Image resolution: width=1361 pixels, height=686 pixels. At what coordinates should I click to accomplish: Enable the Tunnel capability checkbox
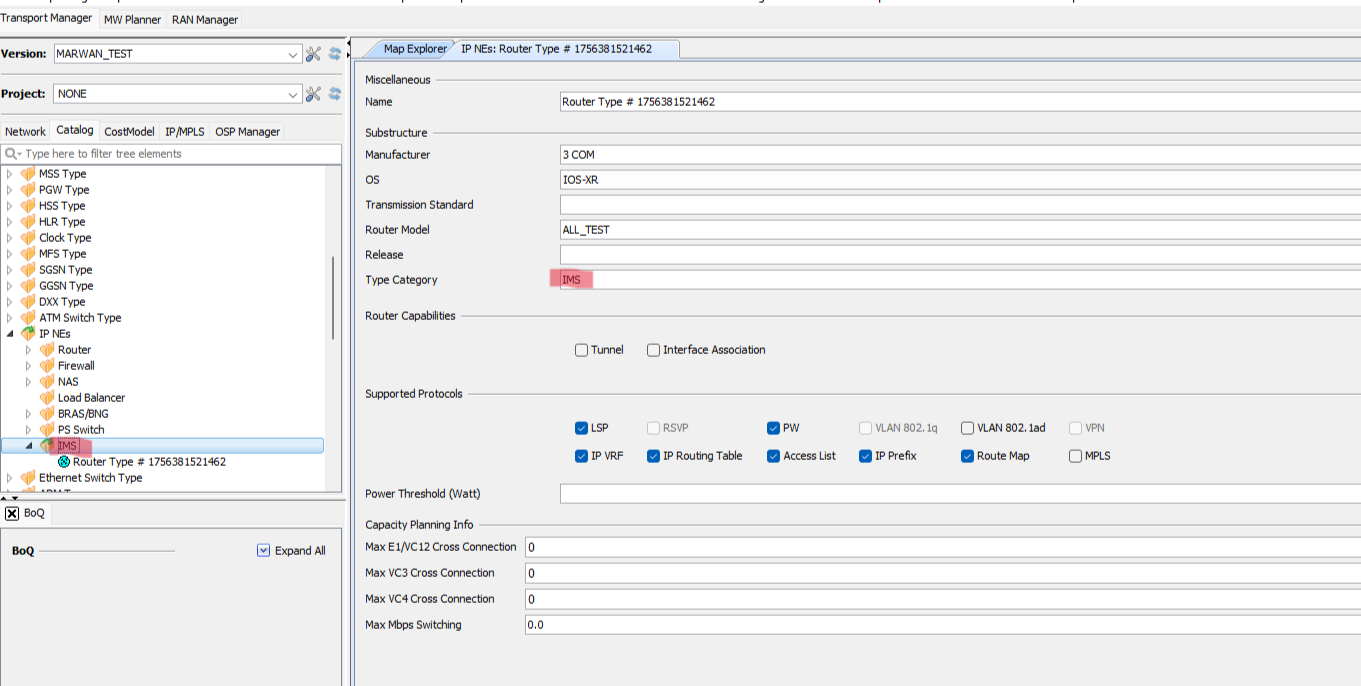(581, 350)
